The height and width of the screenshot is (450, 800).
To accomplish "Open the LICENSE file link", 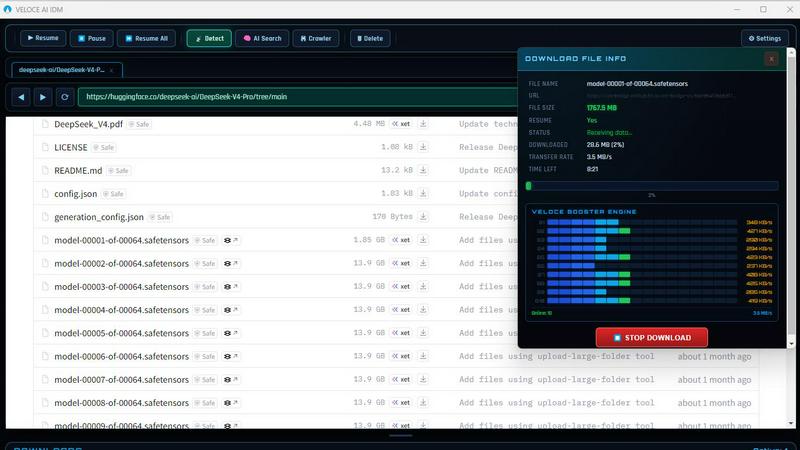I will [x=70, y=147].
